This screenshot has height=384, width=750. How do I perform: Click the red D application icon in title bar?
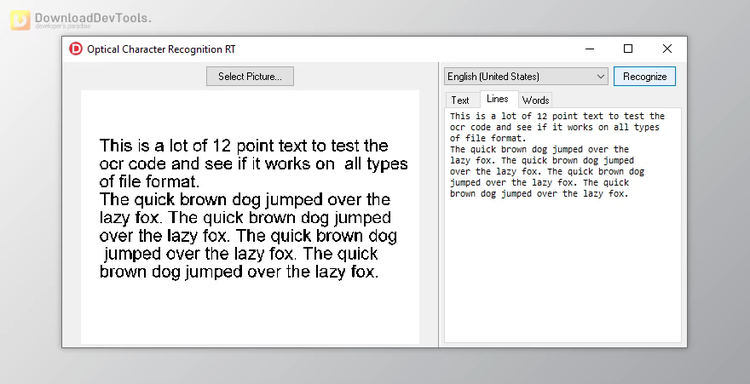click(x=76, y=49)
